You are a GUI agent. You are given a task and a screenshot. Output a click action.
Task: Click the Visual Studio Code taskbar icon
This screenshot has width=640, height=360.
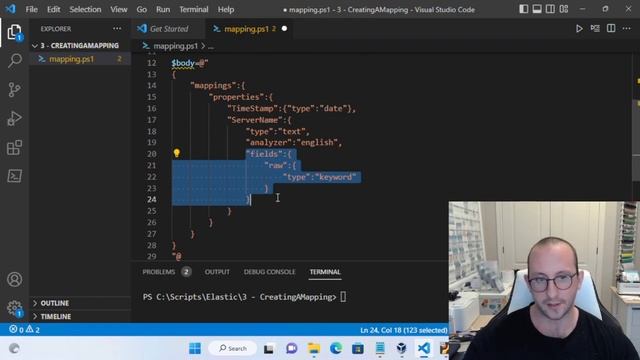click(424, 348)
